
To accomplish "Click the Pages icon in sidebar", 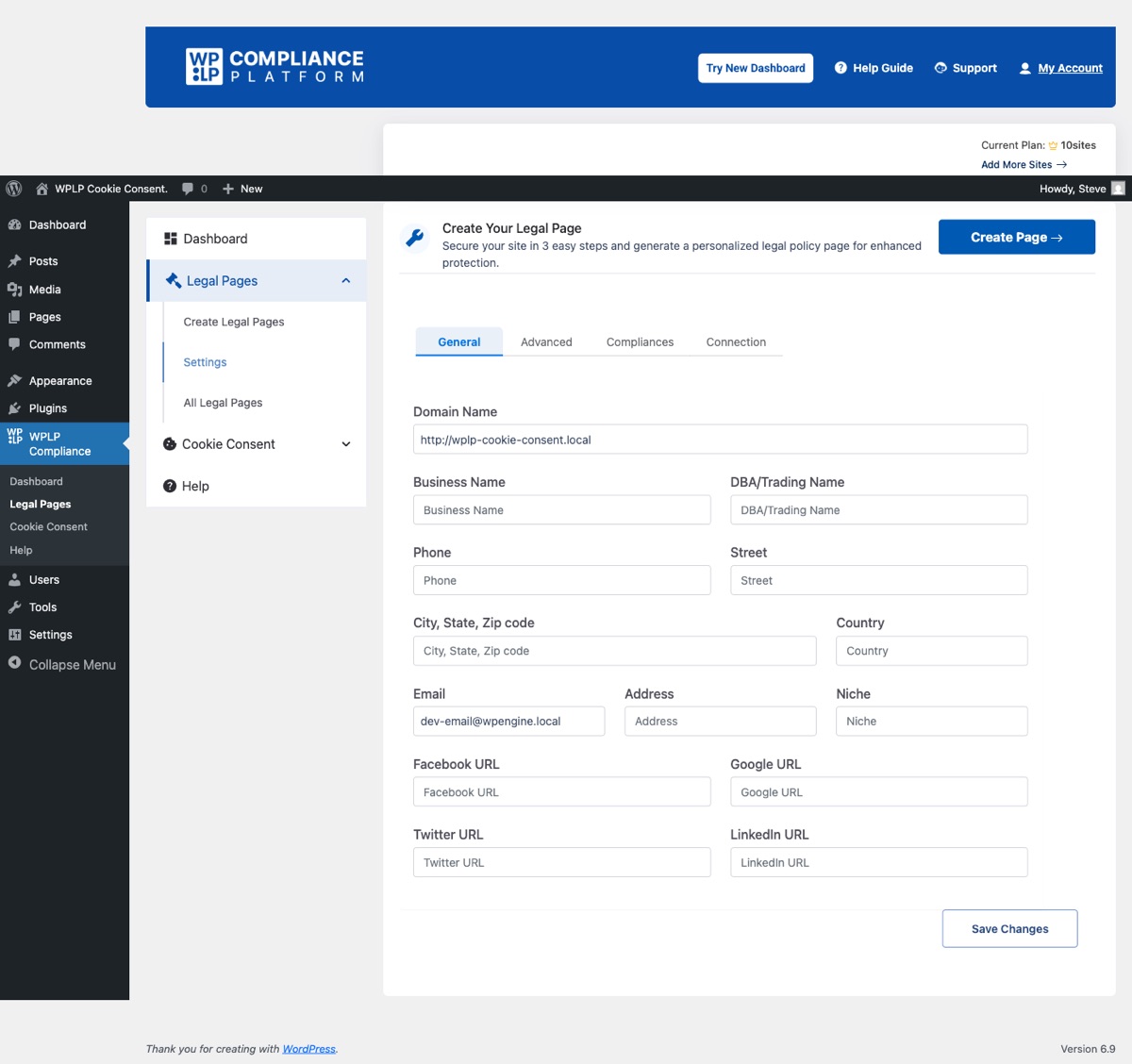I will [14, 317].
